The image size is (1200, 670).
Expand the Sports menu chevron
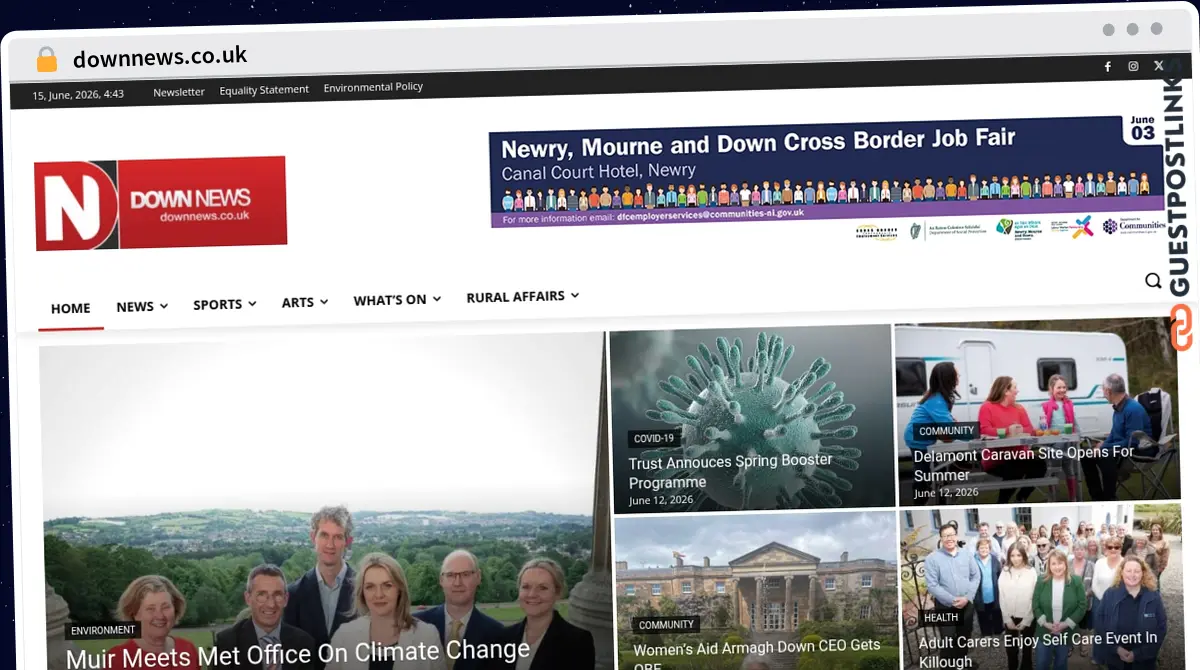(x=252, y=304)
